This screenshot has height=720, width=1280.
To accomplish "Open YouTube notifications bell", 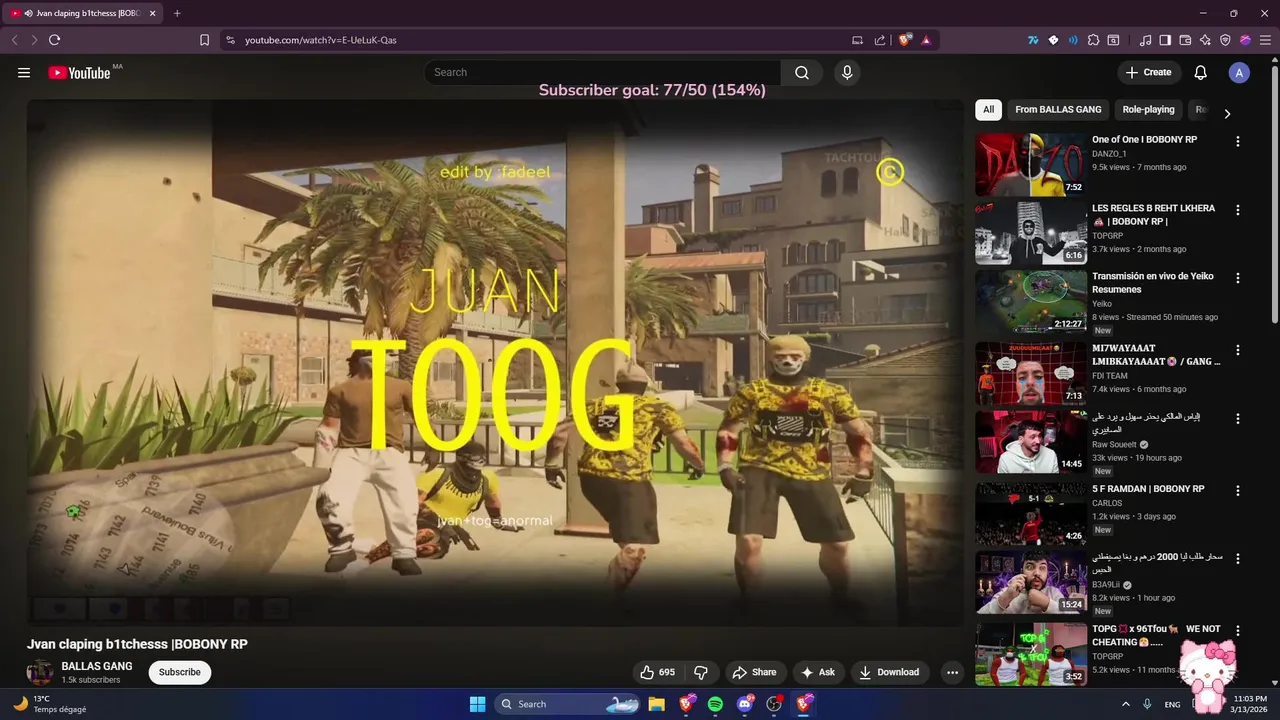I will pyautogui.click(x=1201, y=72).
